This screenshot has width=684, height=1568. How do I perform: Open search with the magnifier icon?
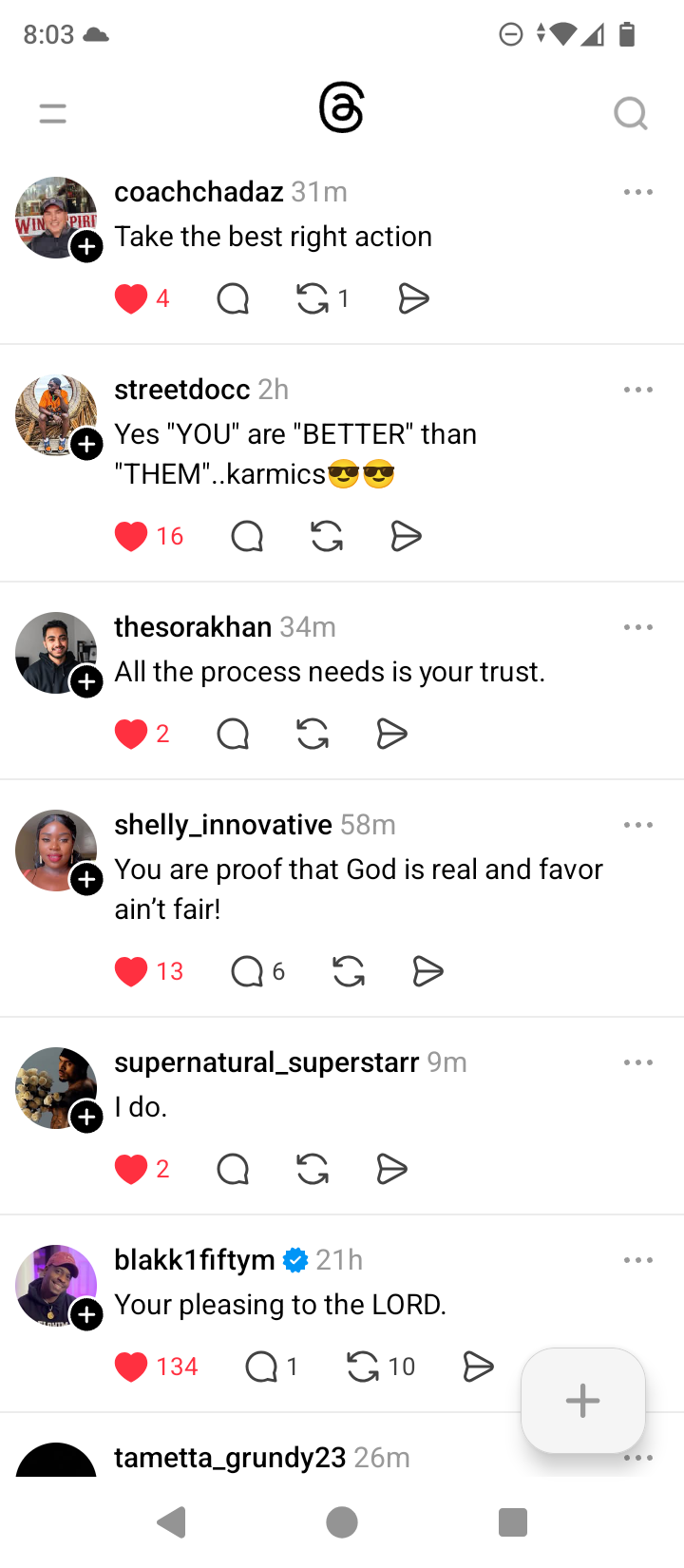coord(630,114)
